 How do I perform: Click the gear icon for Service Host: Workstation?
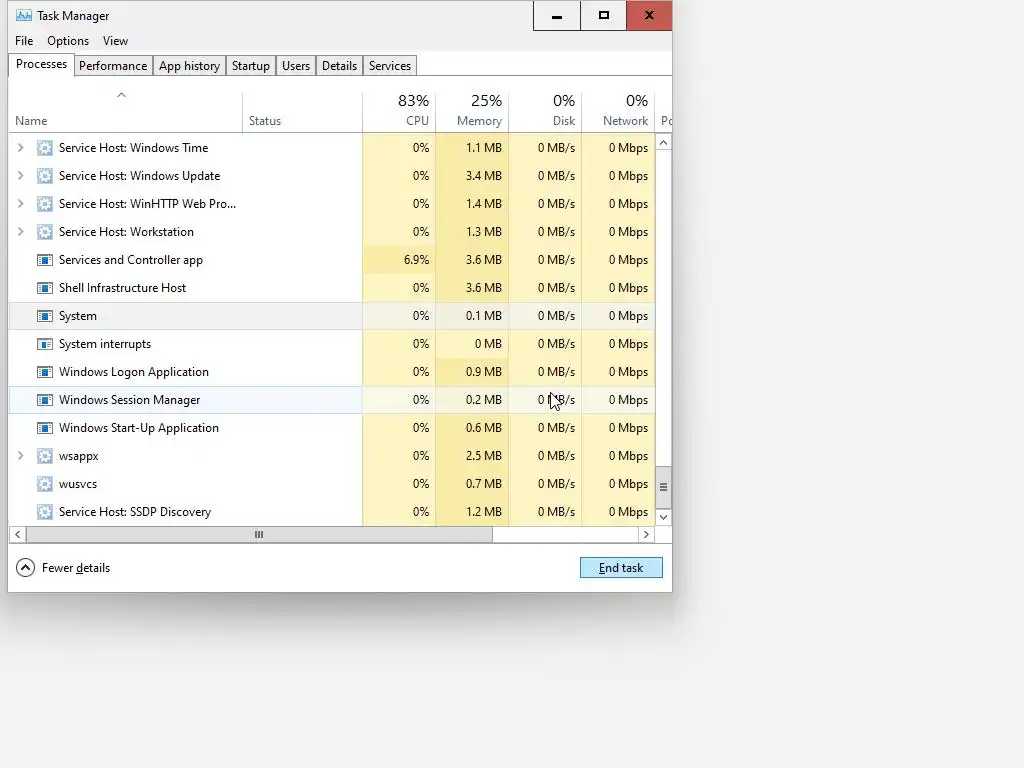point(44,232)
